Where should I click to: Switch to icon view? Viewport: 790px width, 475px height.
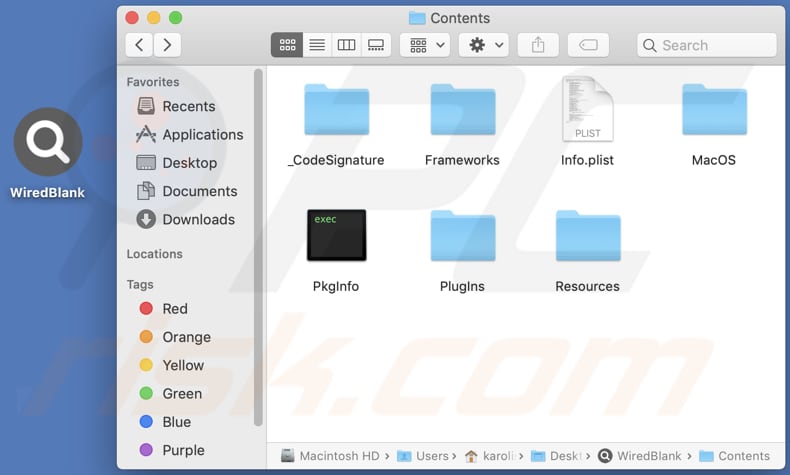pos(287,45)
